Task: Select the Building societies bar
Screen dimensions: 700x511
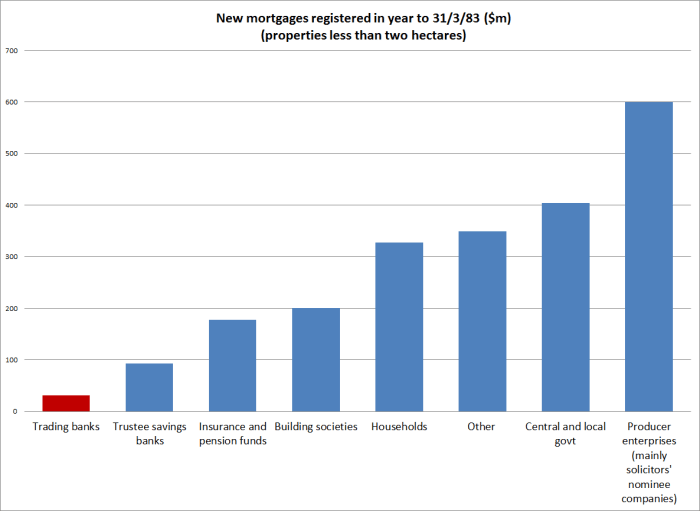Action: (x=316, y=359)
